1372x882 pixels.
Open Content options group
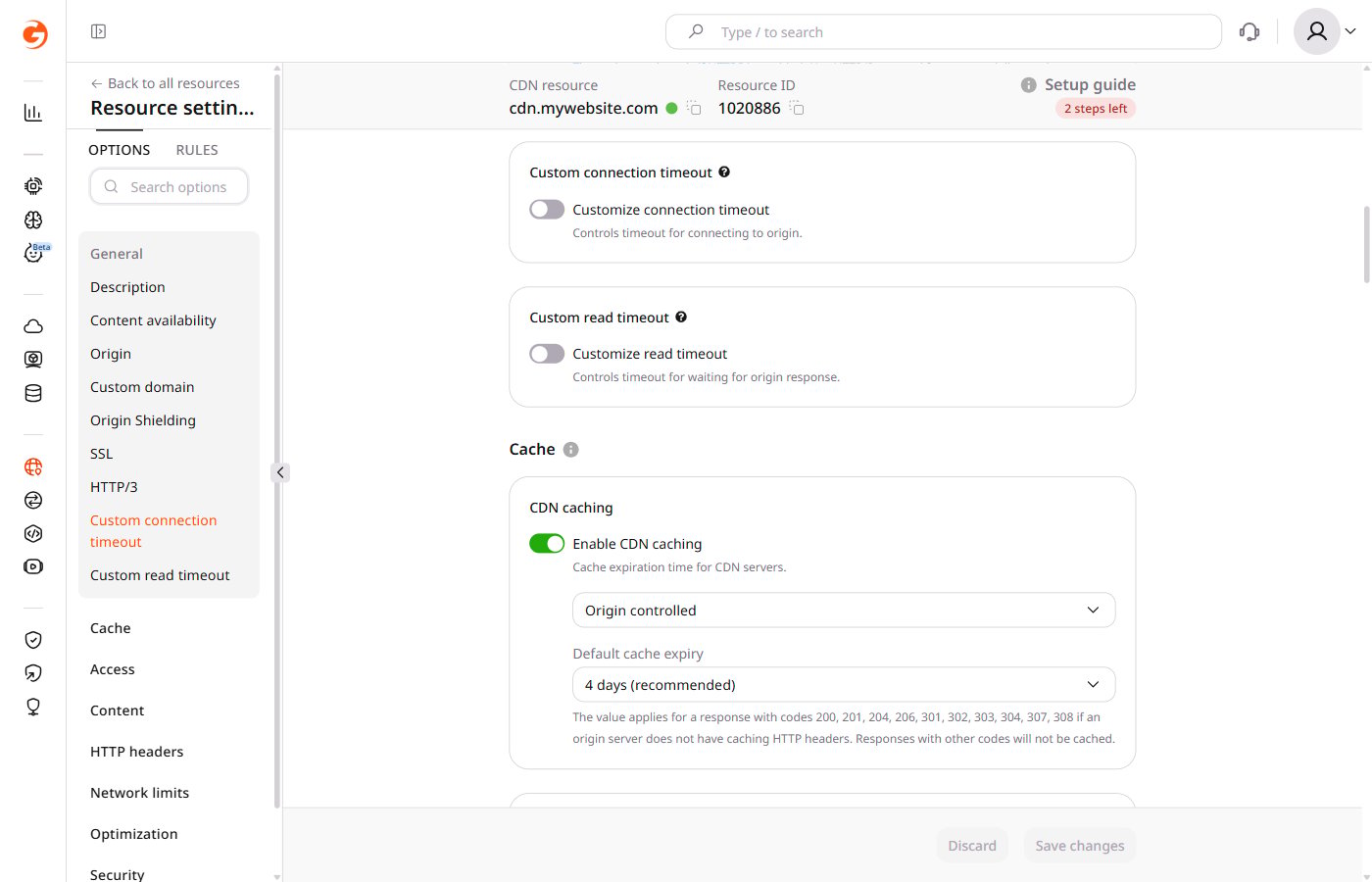118,710
